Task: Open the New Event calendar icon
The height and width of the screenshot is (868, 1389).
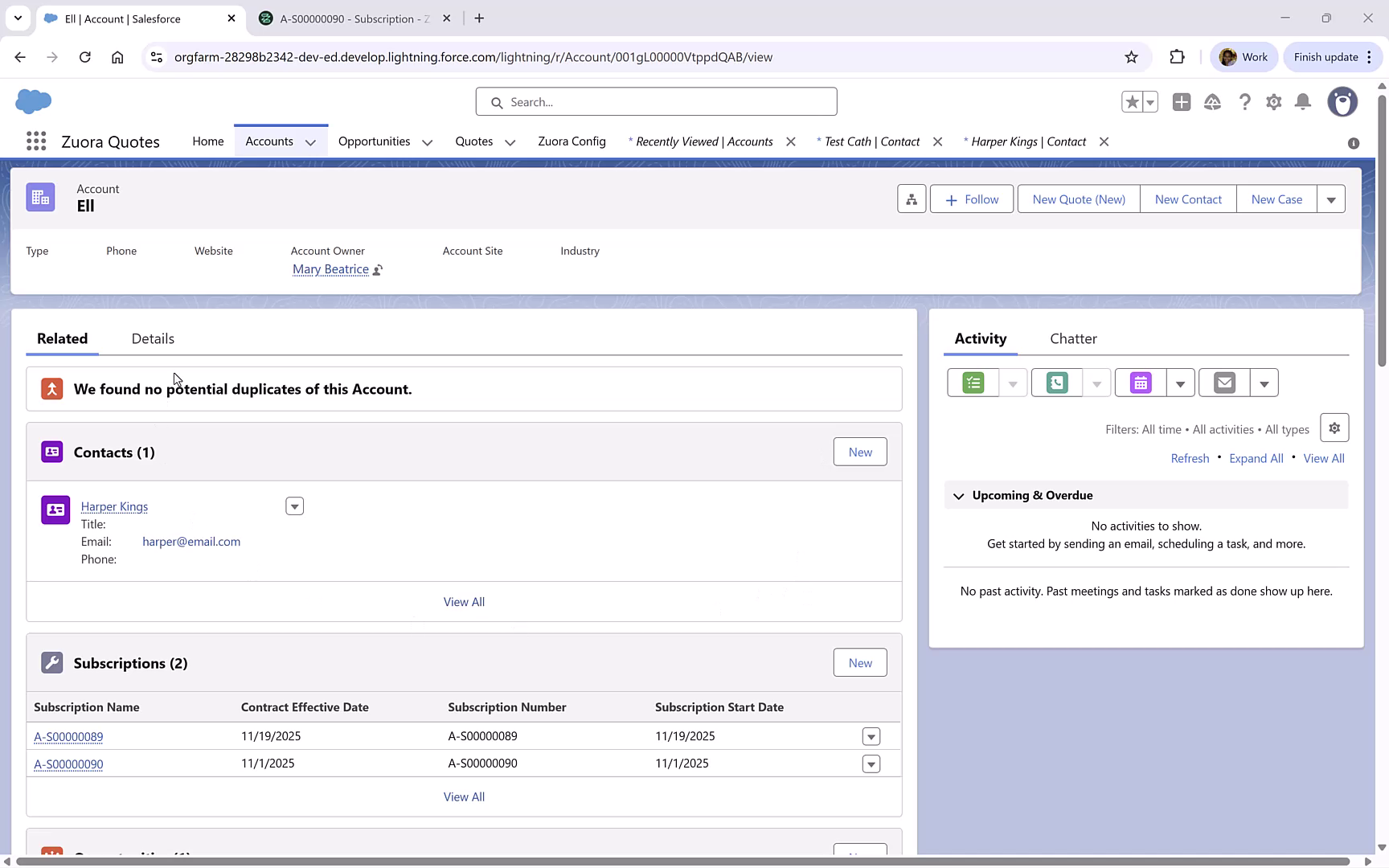Action: (x=1140, y=383)
